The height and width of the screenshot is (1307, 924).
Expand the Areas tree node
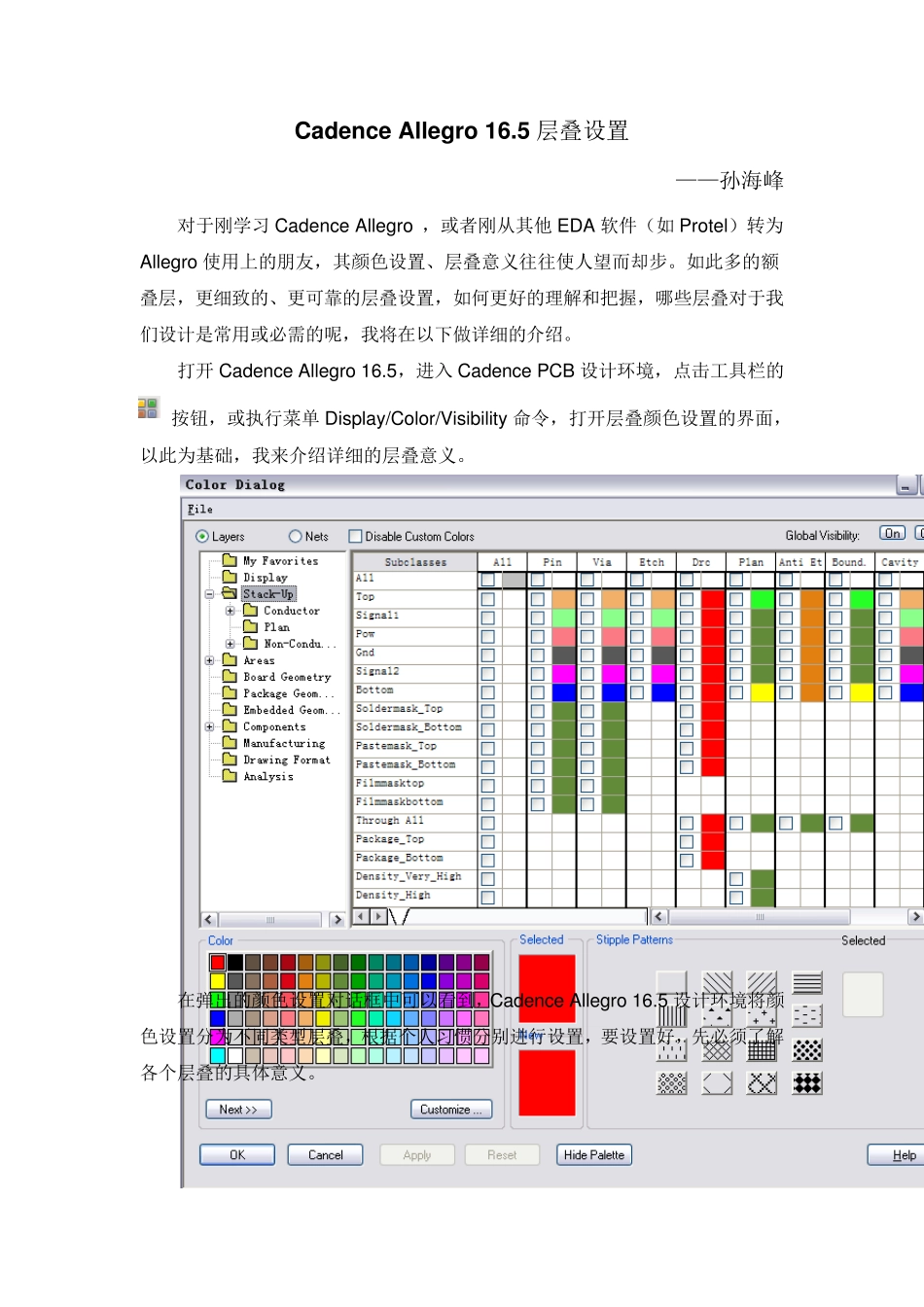[209, 660]
